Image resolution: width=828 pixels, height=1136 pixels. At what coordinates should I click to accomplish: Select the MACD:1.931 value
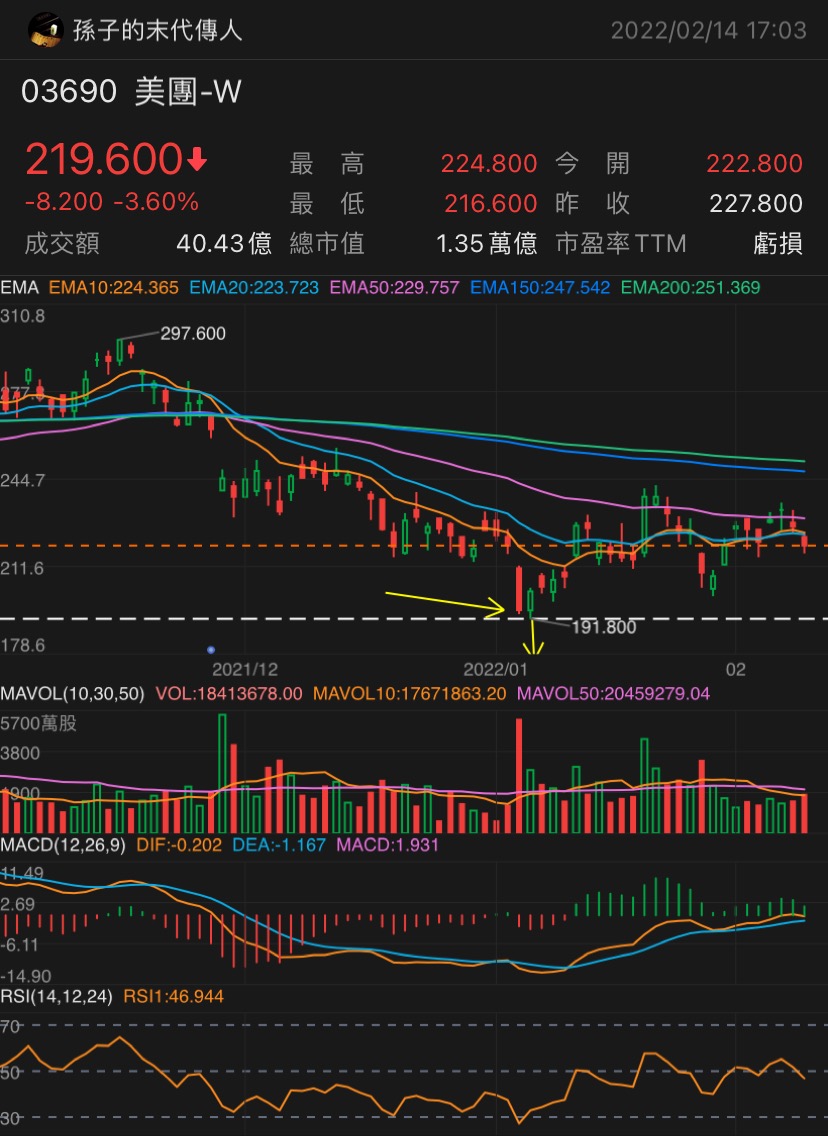[388, 845]
